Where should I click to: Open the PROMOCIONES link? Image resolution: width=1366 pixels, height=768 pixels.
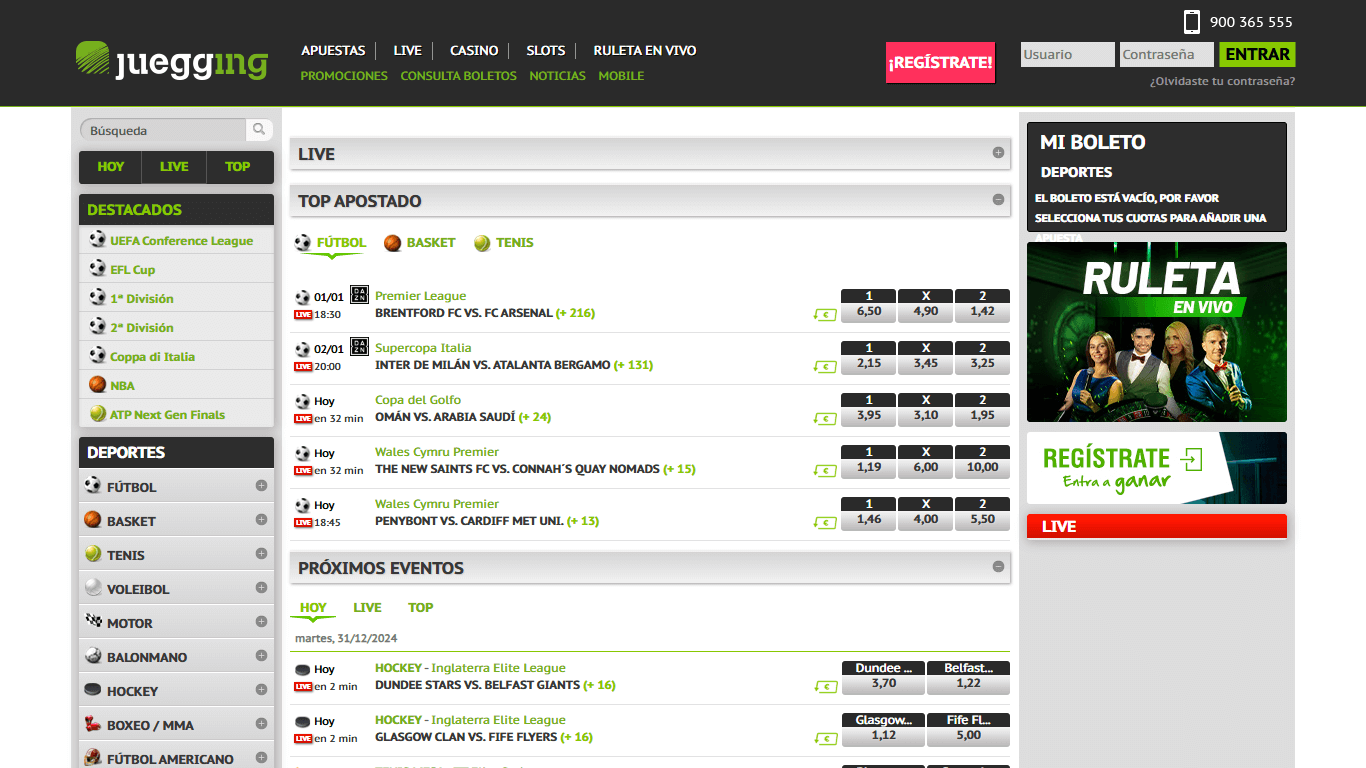tap(344, 76)
